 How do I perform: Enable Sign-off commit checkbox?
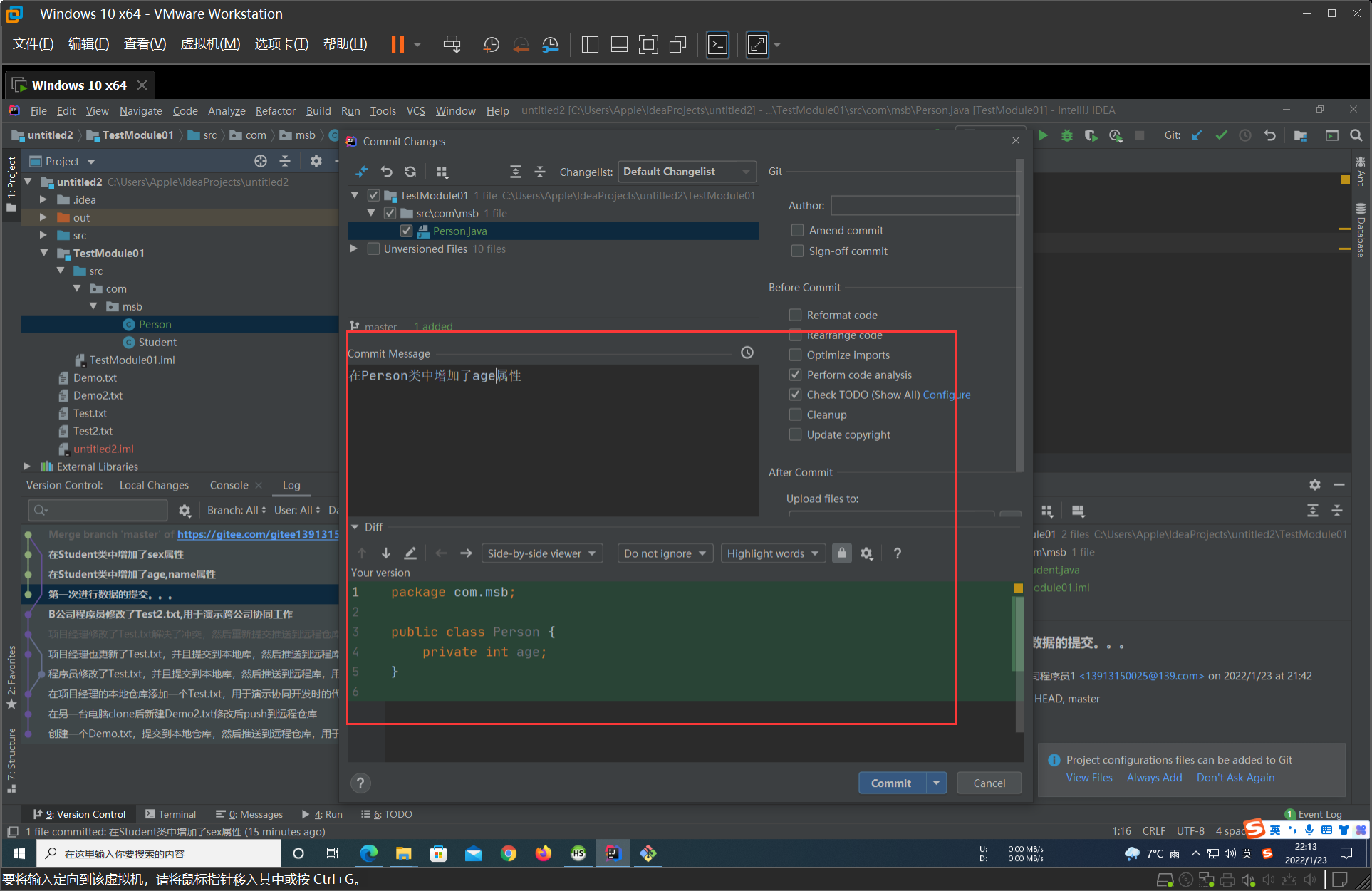[797, 251]
